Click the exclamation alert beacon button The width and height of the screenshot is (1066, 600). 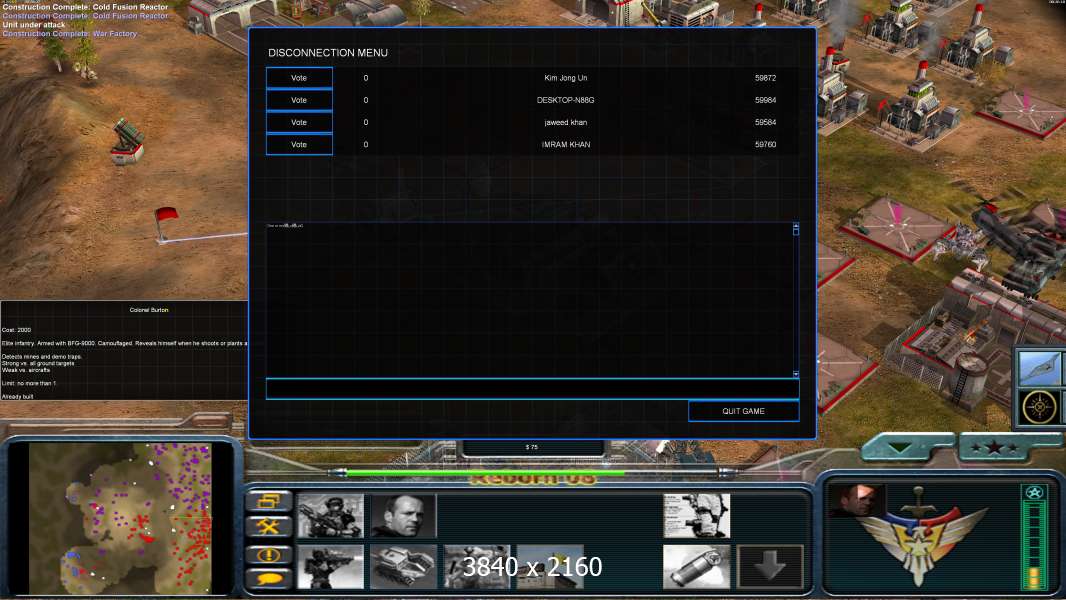[269, 554]
